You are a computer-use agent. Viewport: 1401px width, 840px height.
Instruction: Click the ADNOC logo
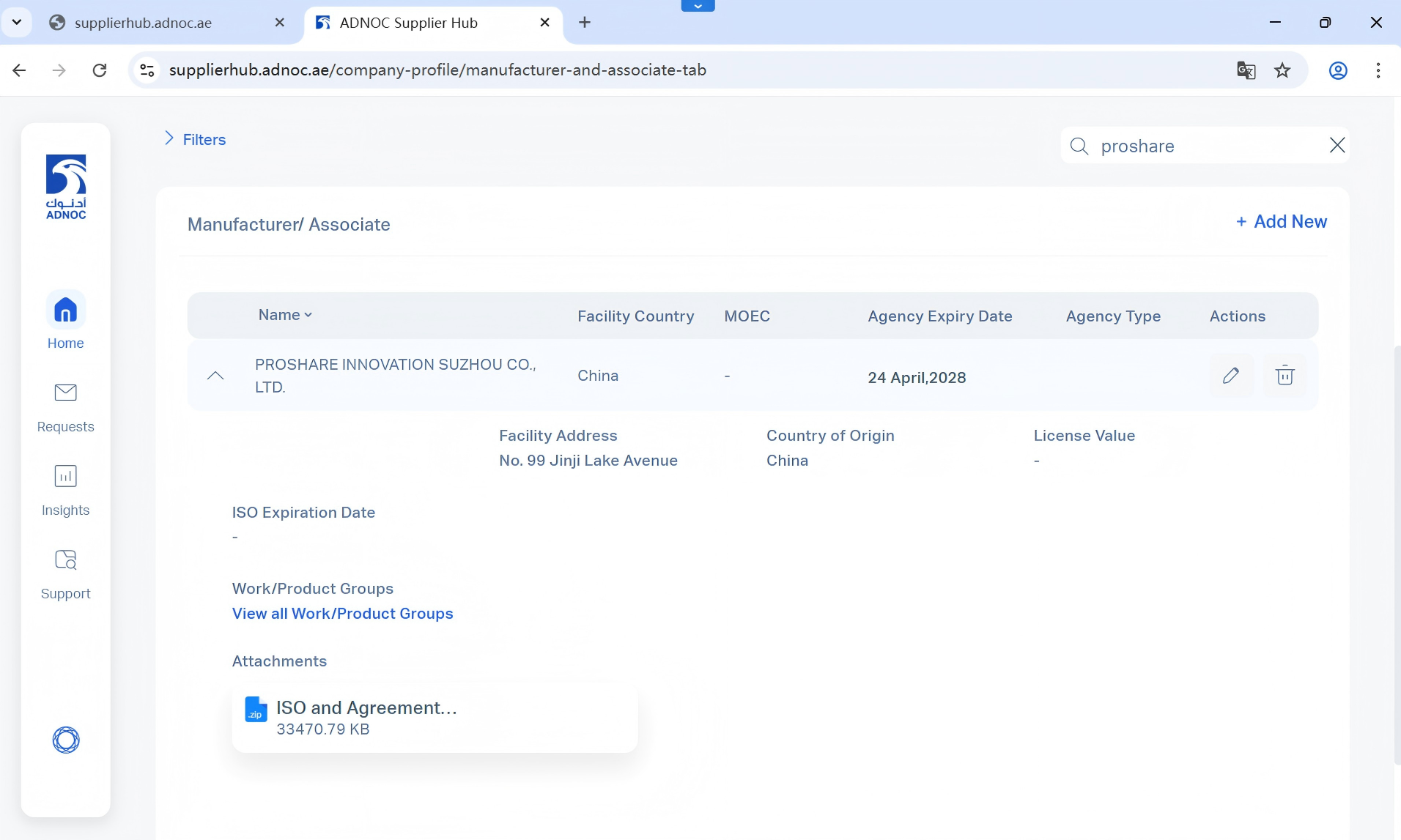[65, 187]
